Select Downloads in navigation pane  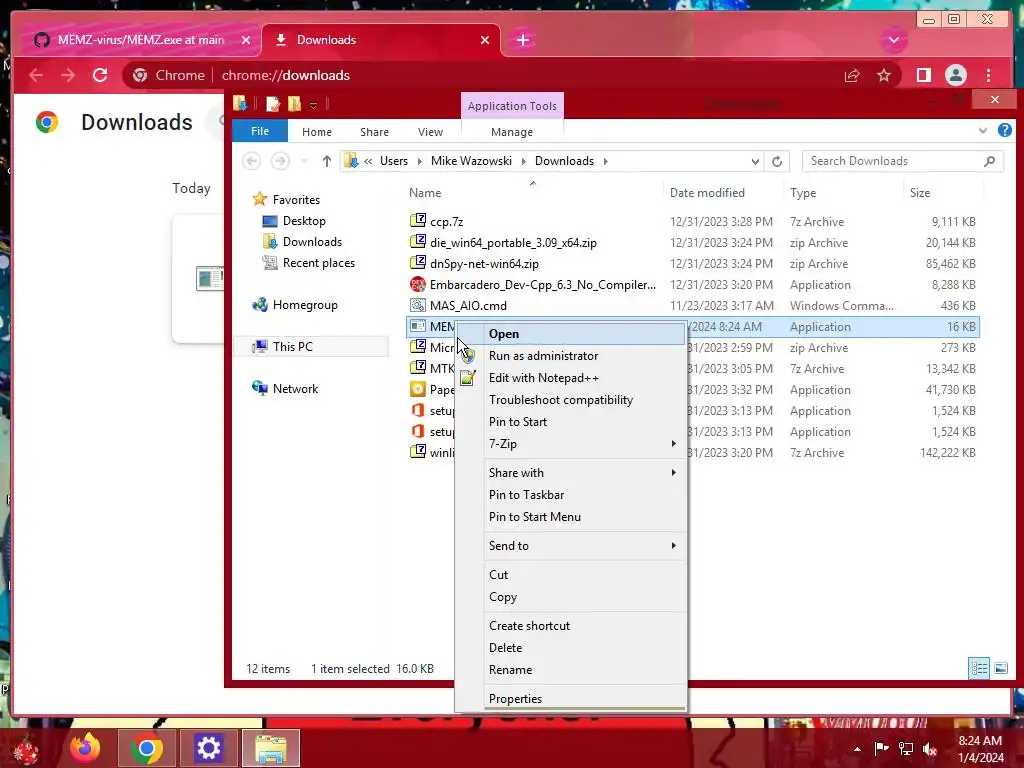pos(312,242)
